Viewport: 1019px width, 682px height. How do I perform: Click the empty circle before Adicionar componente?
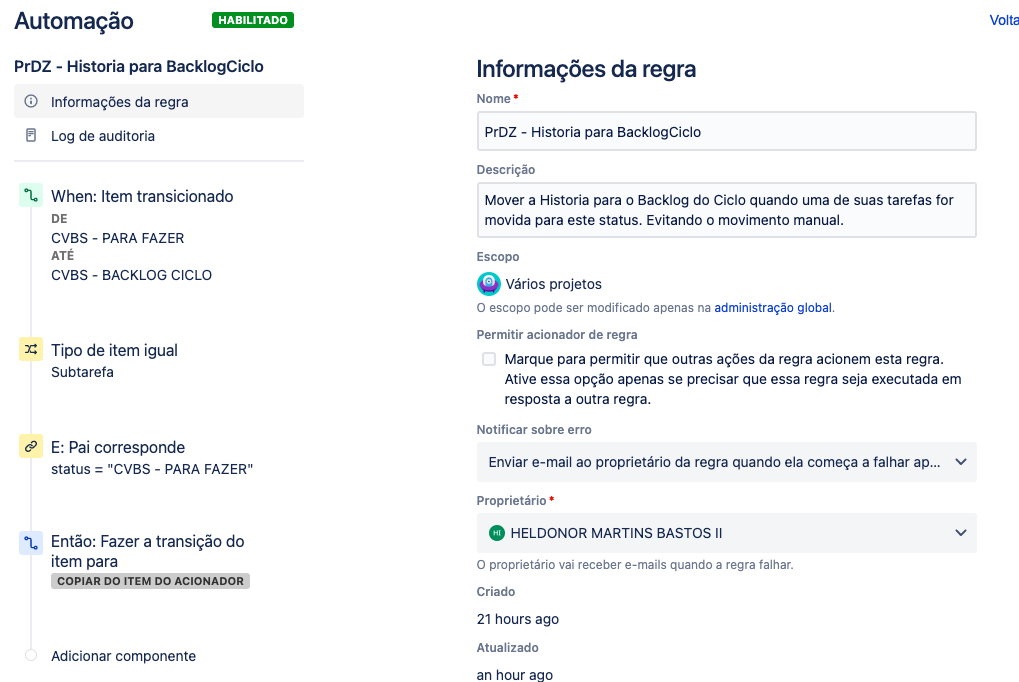tap(31, 655)
